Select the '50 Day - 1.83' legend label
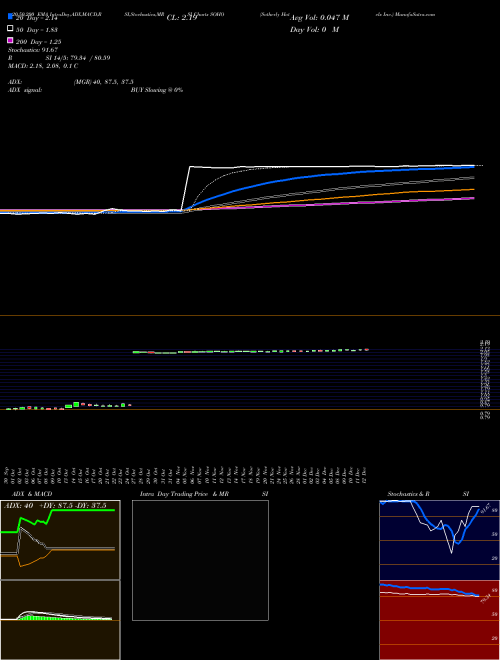The height and width of the screenshot is (660, 500). click(x=36, y=30)
